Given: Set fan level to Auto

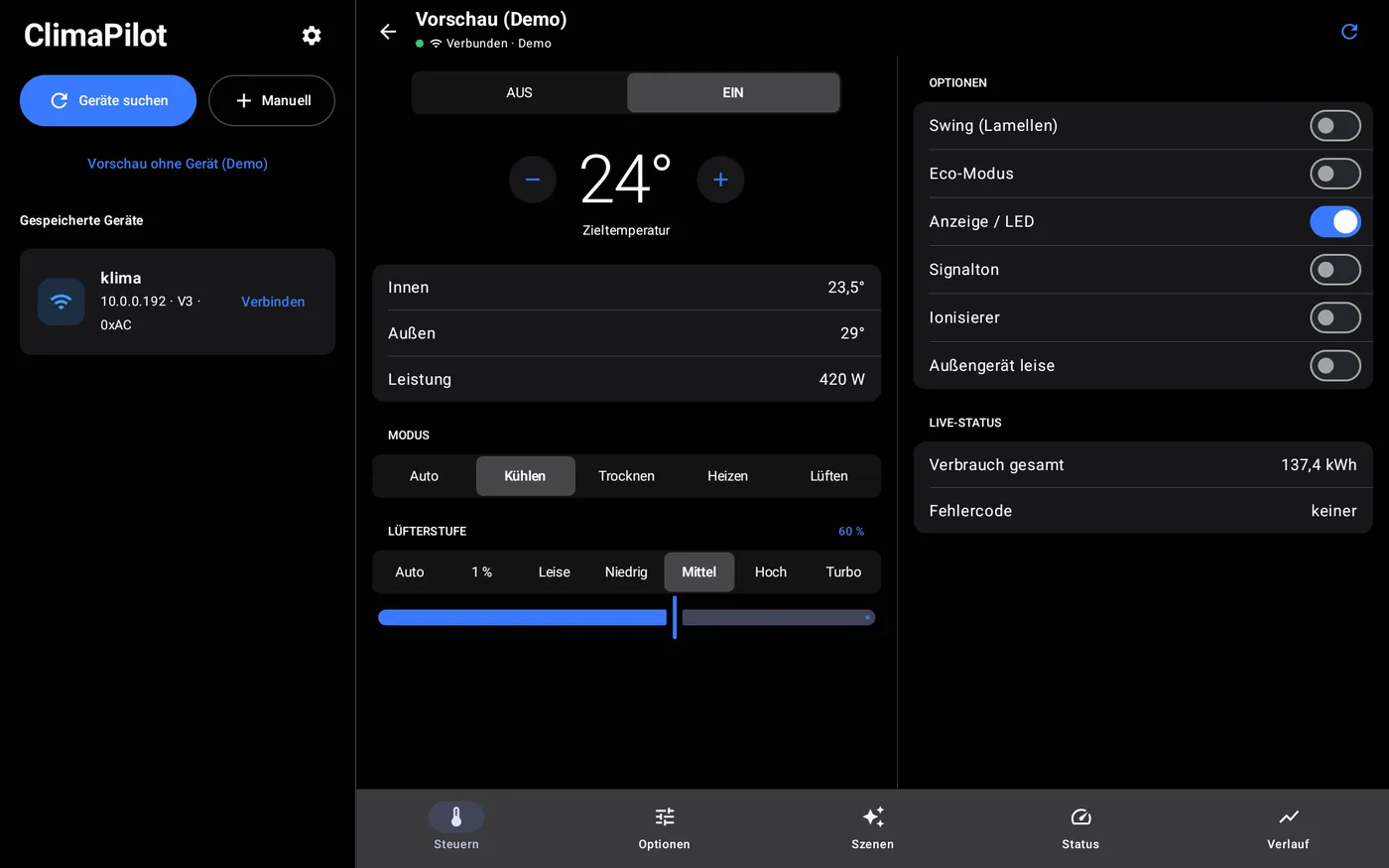Looking at the screenshot, I should tap(410, 572).
